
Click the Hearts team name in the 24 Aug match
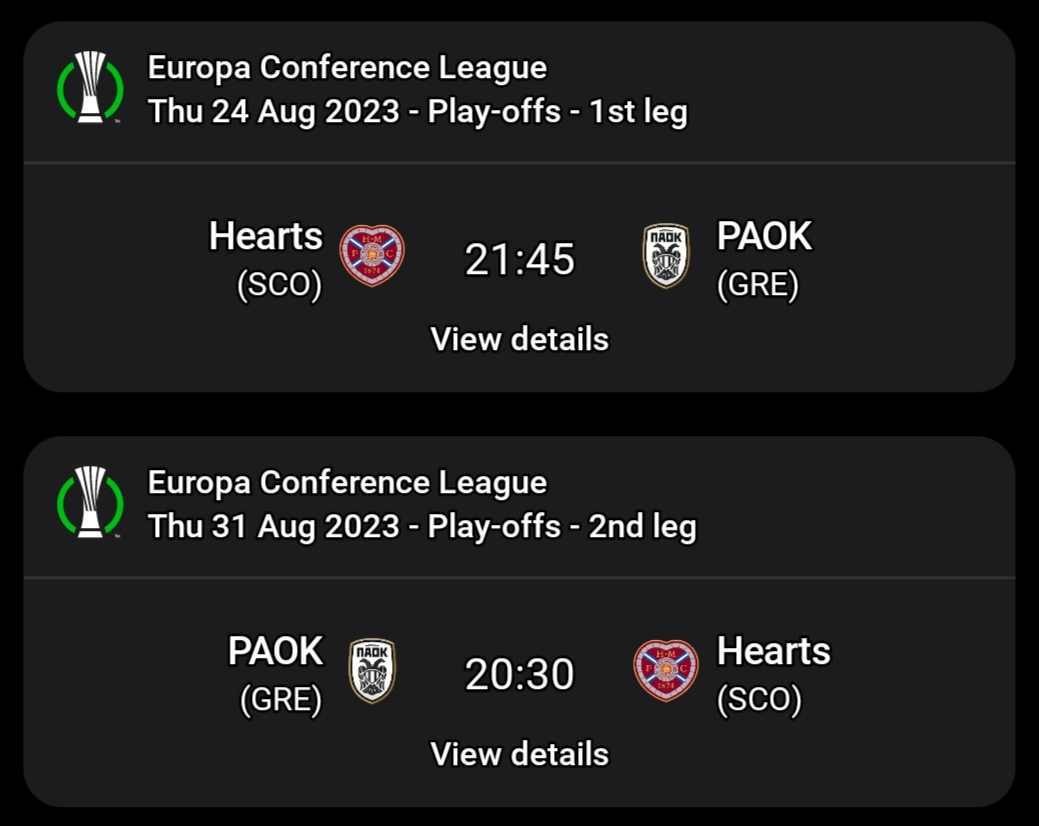tap(266, 237)
